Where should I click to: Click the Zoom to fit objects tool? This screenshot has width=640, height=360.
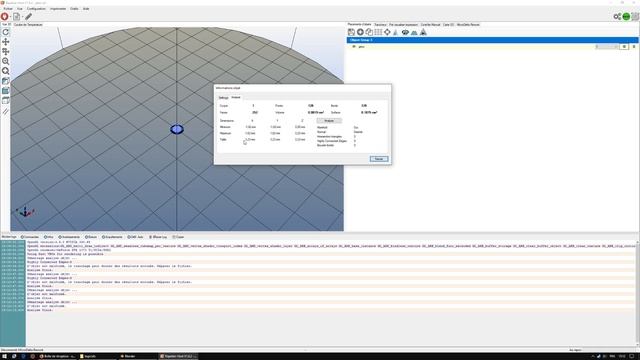pos(6,71)
